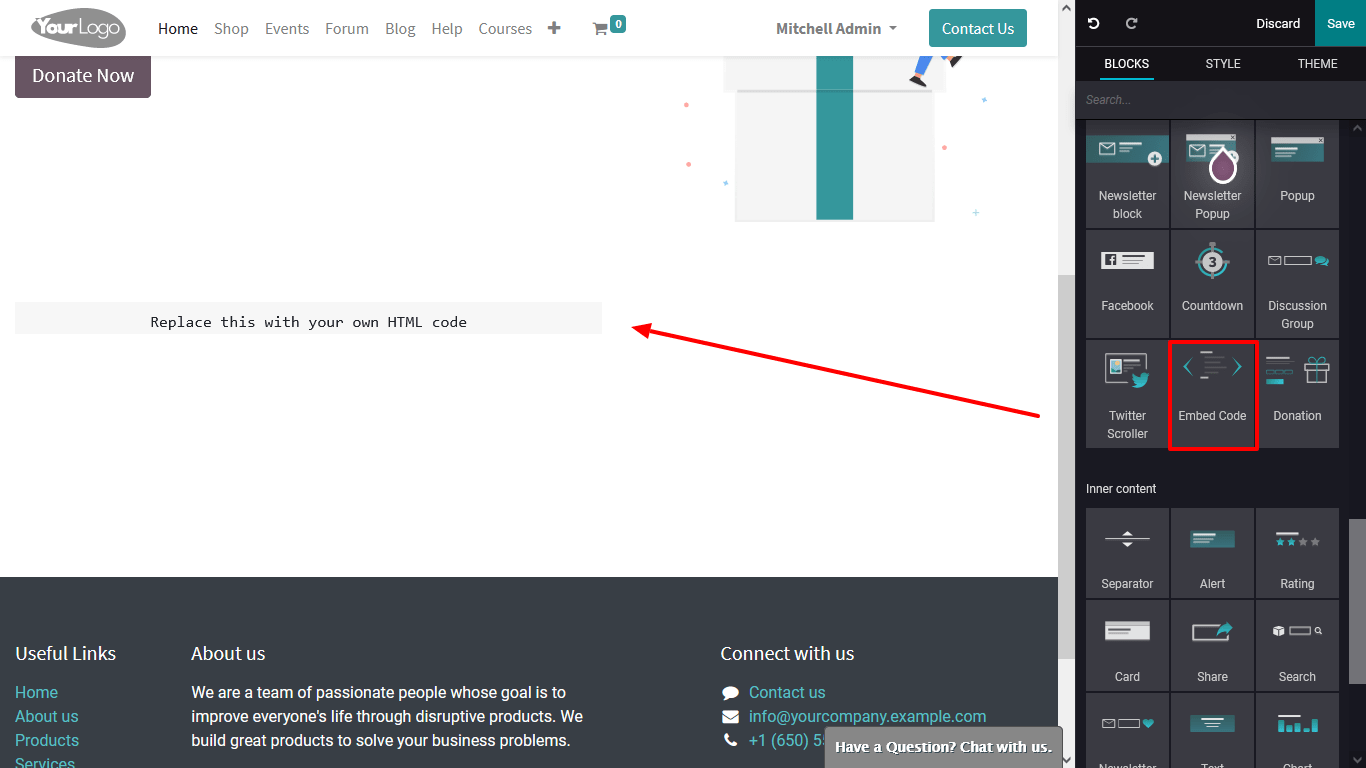1366x768 pixels.
Task: Open the Mitchell Admin user dropdown
Action: click(x=836, y=28)
